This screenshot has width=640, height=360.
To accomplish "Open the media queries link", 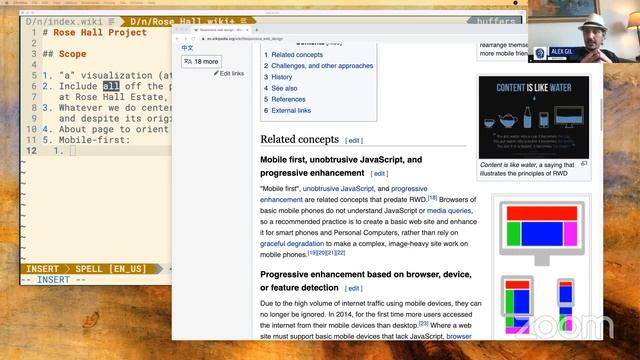I will click(x=449, y=211).
